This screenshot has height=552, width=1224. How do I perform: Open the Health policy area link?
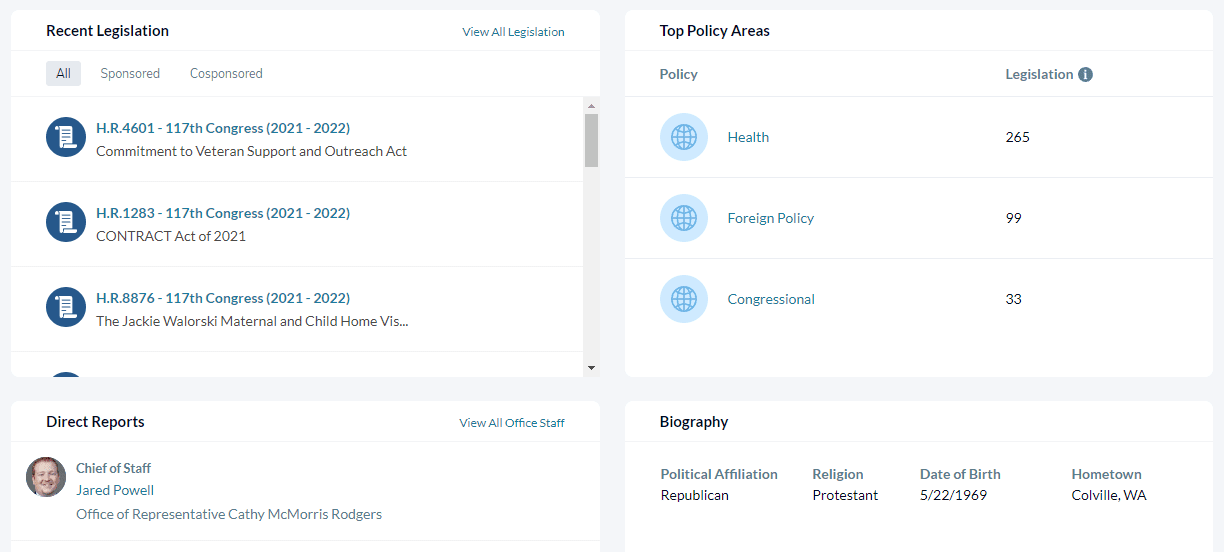(x=748, y=138)
